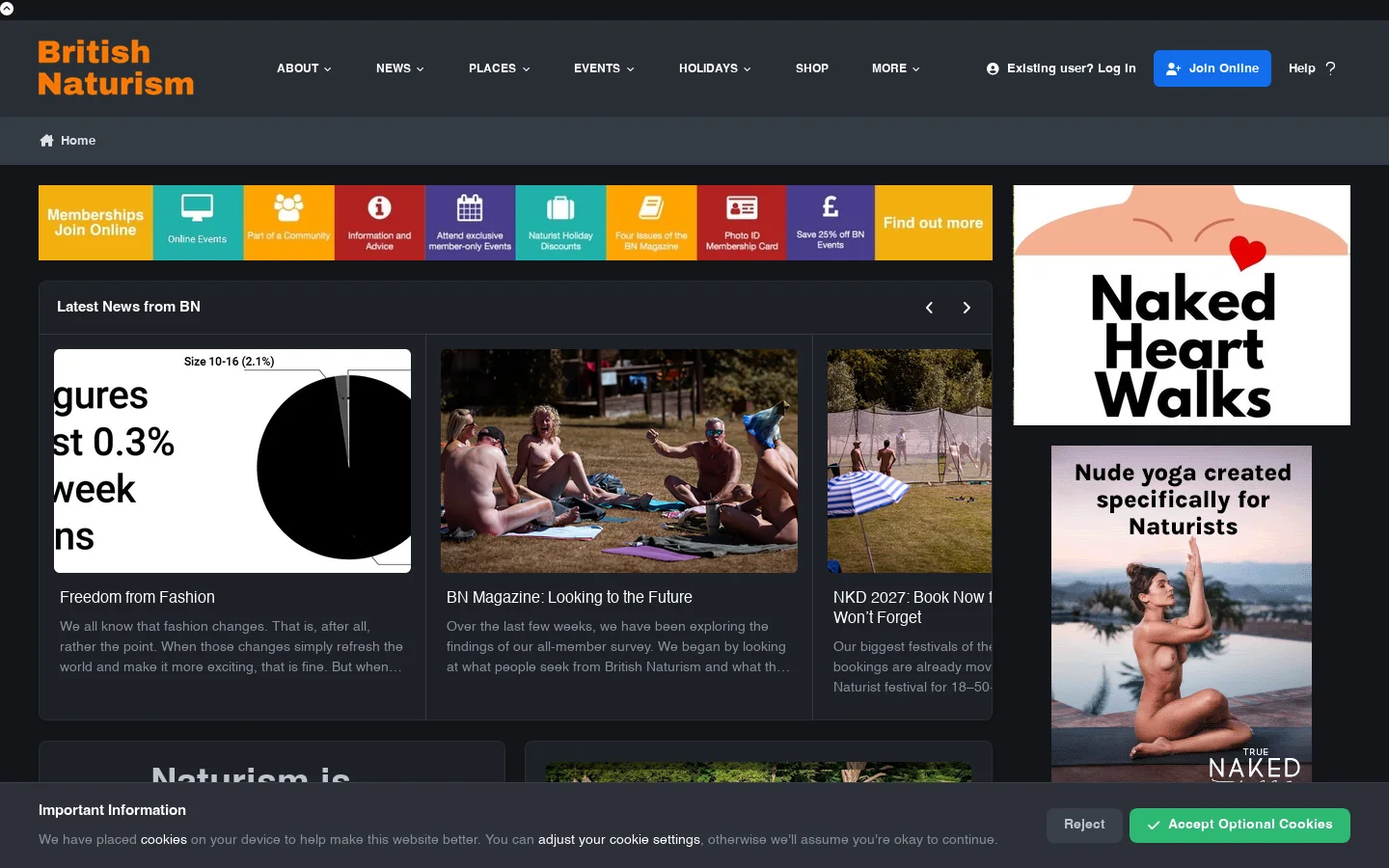Open adjust your cookie settings link
Screen dimensions: 1389x868
[x=619, y=840]
